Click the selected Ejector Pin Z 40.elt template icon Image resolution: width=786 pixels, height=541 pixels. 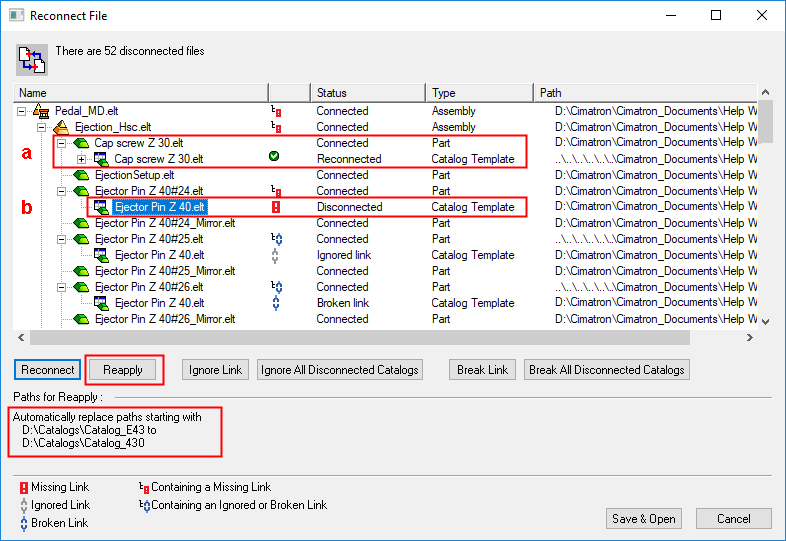101,207
